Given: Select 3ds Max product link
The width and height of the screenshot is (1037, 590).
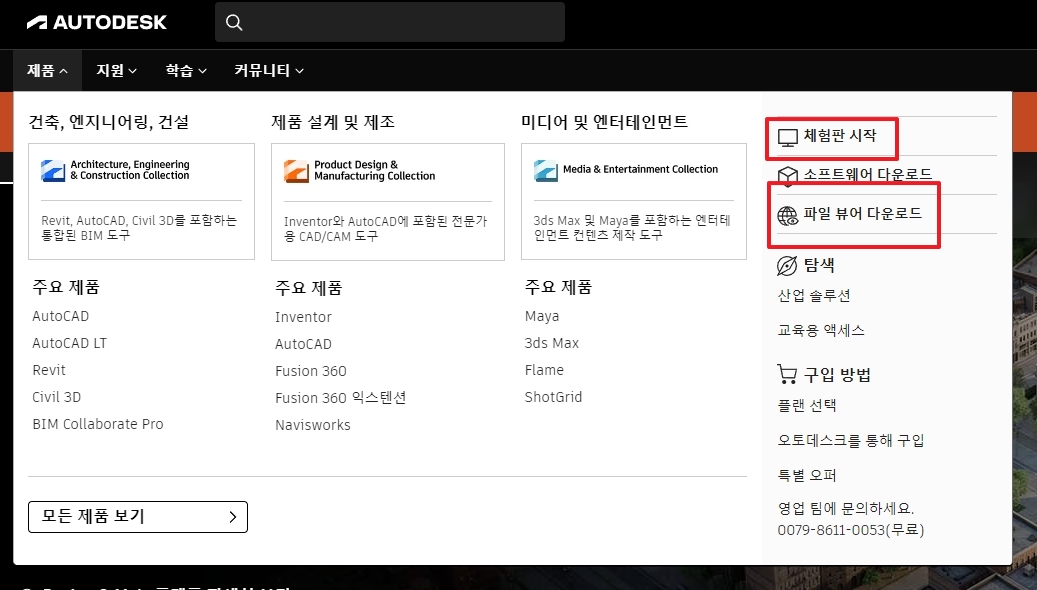Looking at the screenshot, I should click(x=552, y=343).
